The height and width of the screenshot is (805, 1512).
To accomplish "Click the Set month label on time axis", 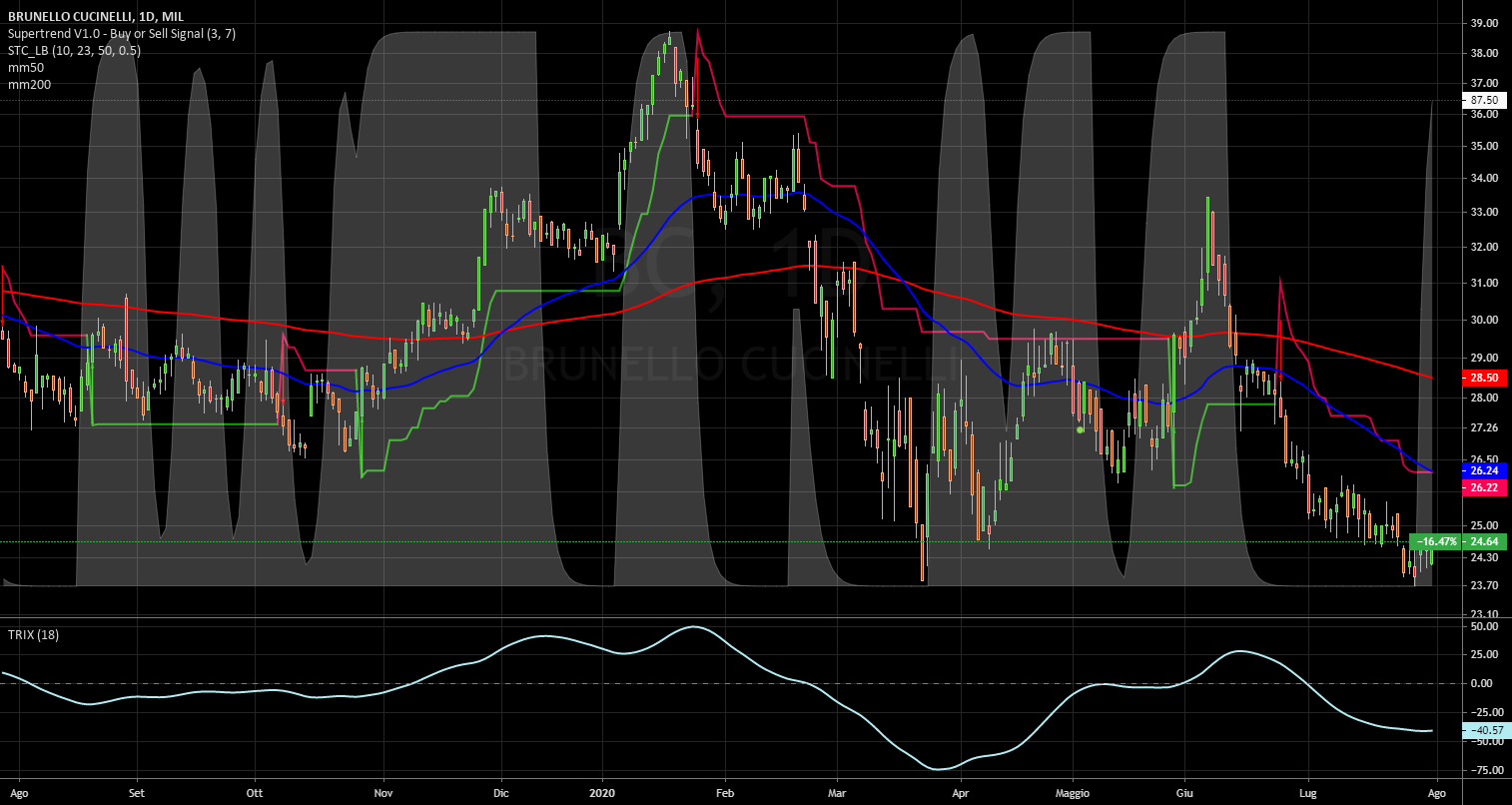I will [x=137, y=794].
